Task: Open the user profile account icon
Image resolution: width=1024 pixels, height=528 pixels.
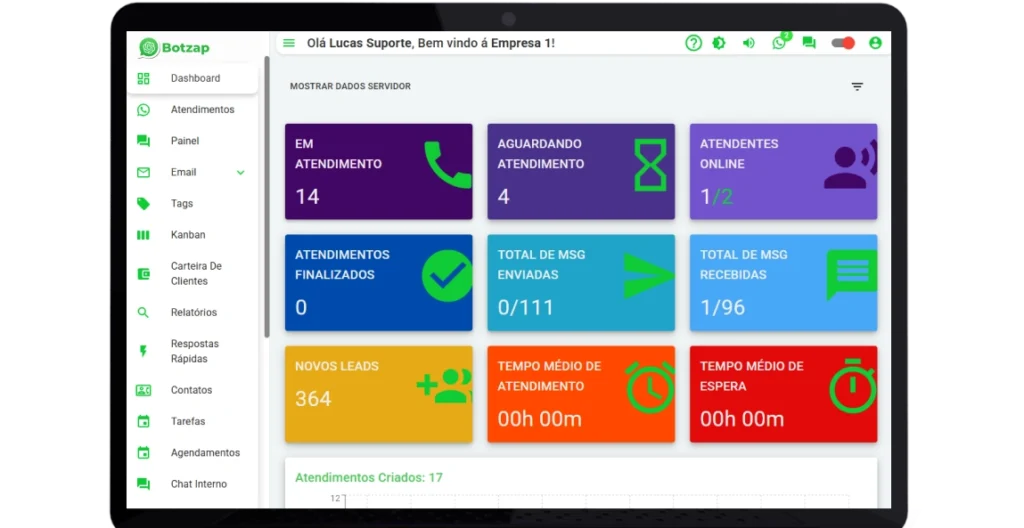Action: (876, 43)
